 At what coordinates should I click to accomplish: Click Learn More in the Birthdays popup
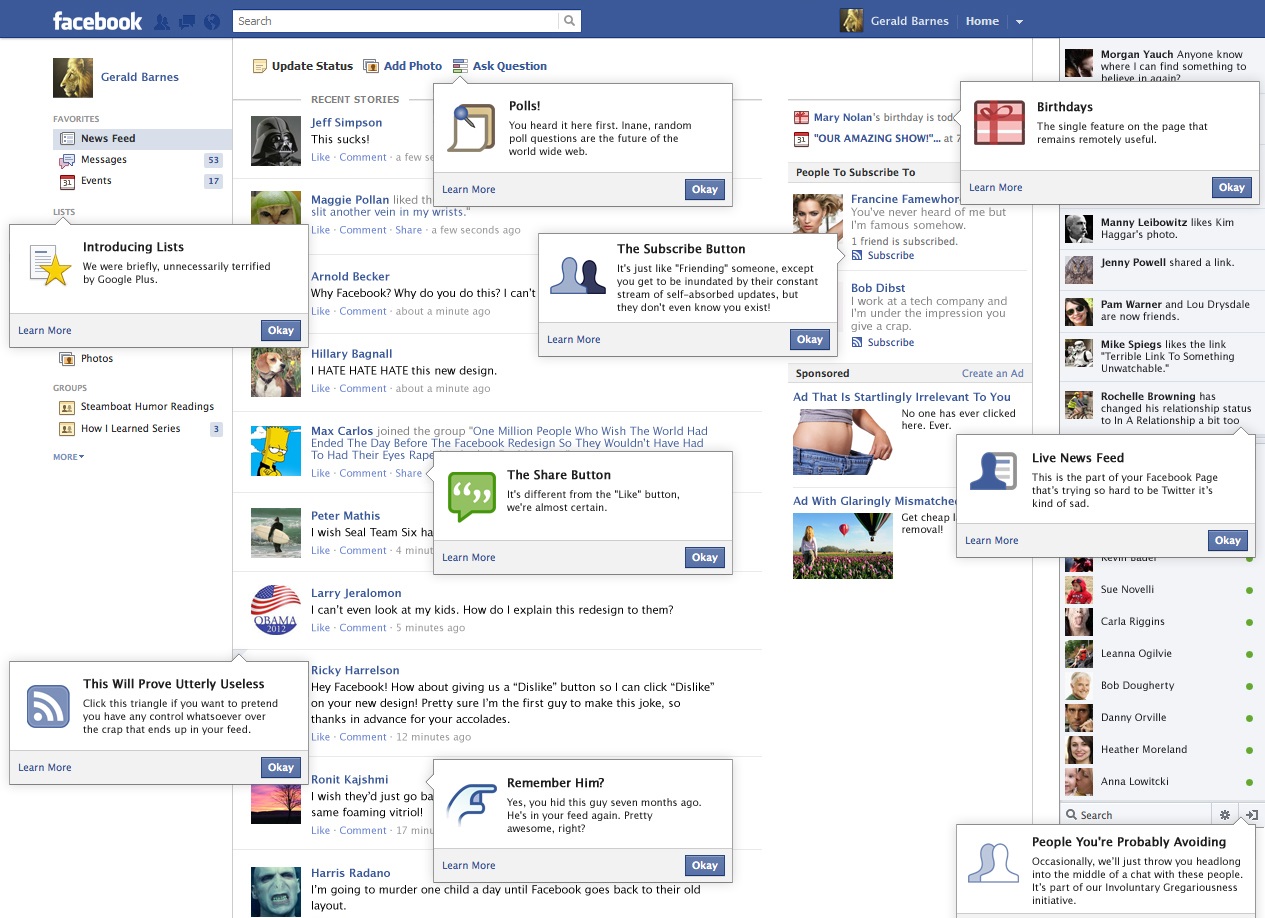(995, 187)
